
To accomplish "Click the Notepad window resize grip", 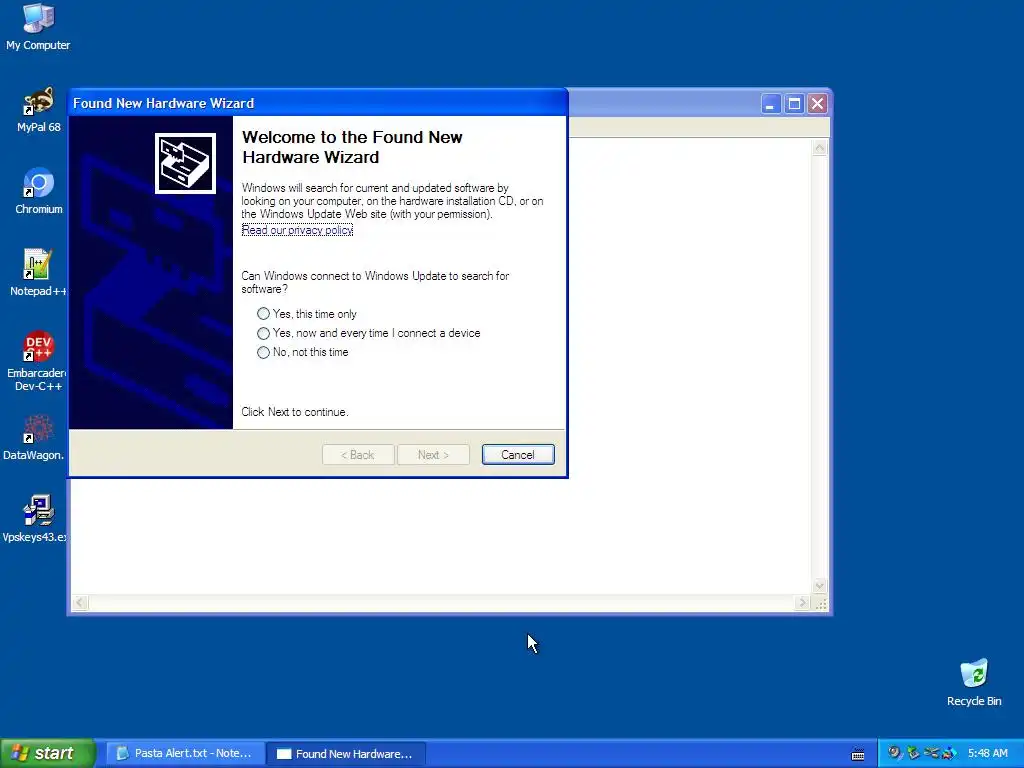I will 821,603.
